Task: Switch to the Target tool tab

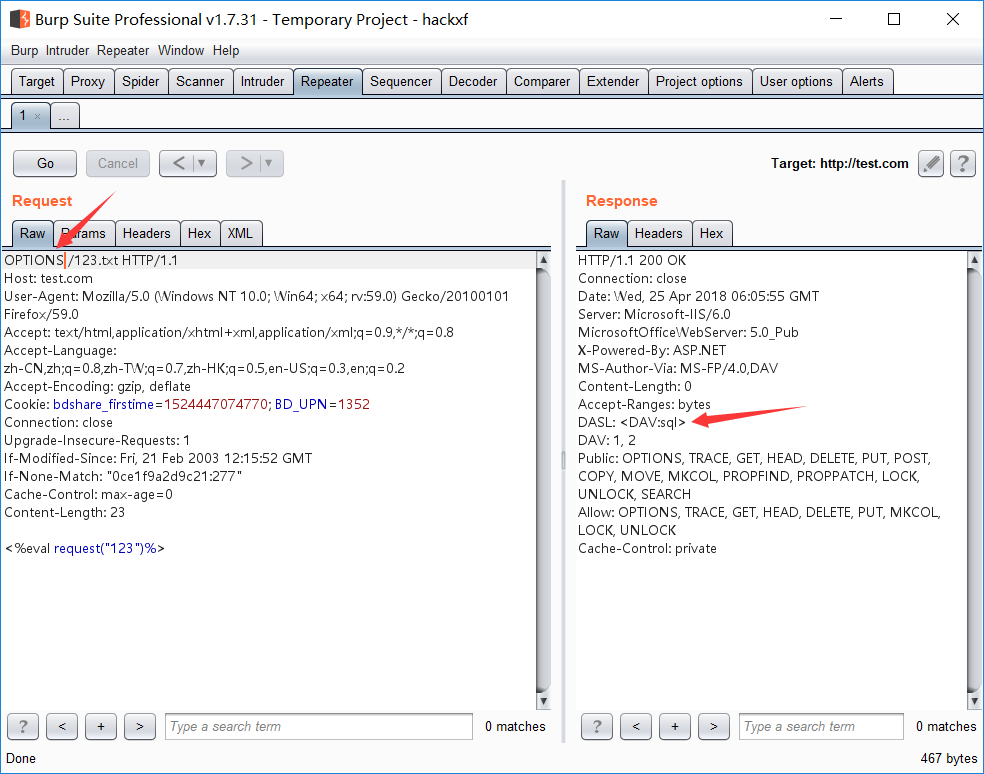Action: point(37,82)
